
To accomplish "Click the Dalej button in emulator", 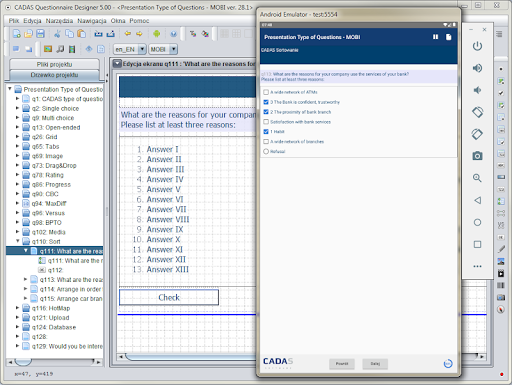I will [375, 364].
